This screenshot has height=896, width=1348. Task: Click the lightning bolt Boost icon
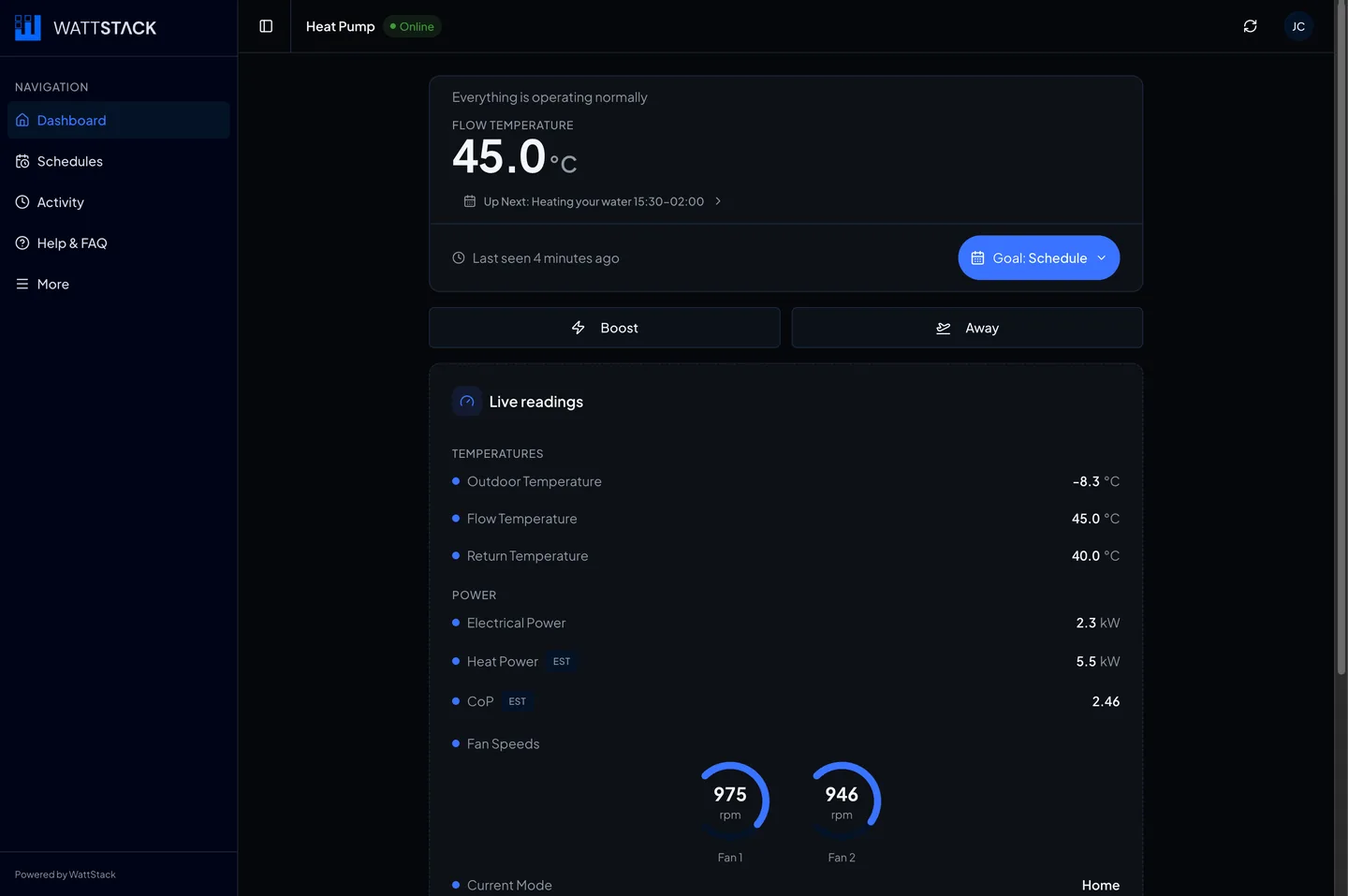point(579,328)
